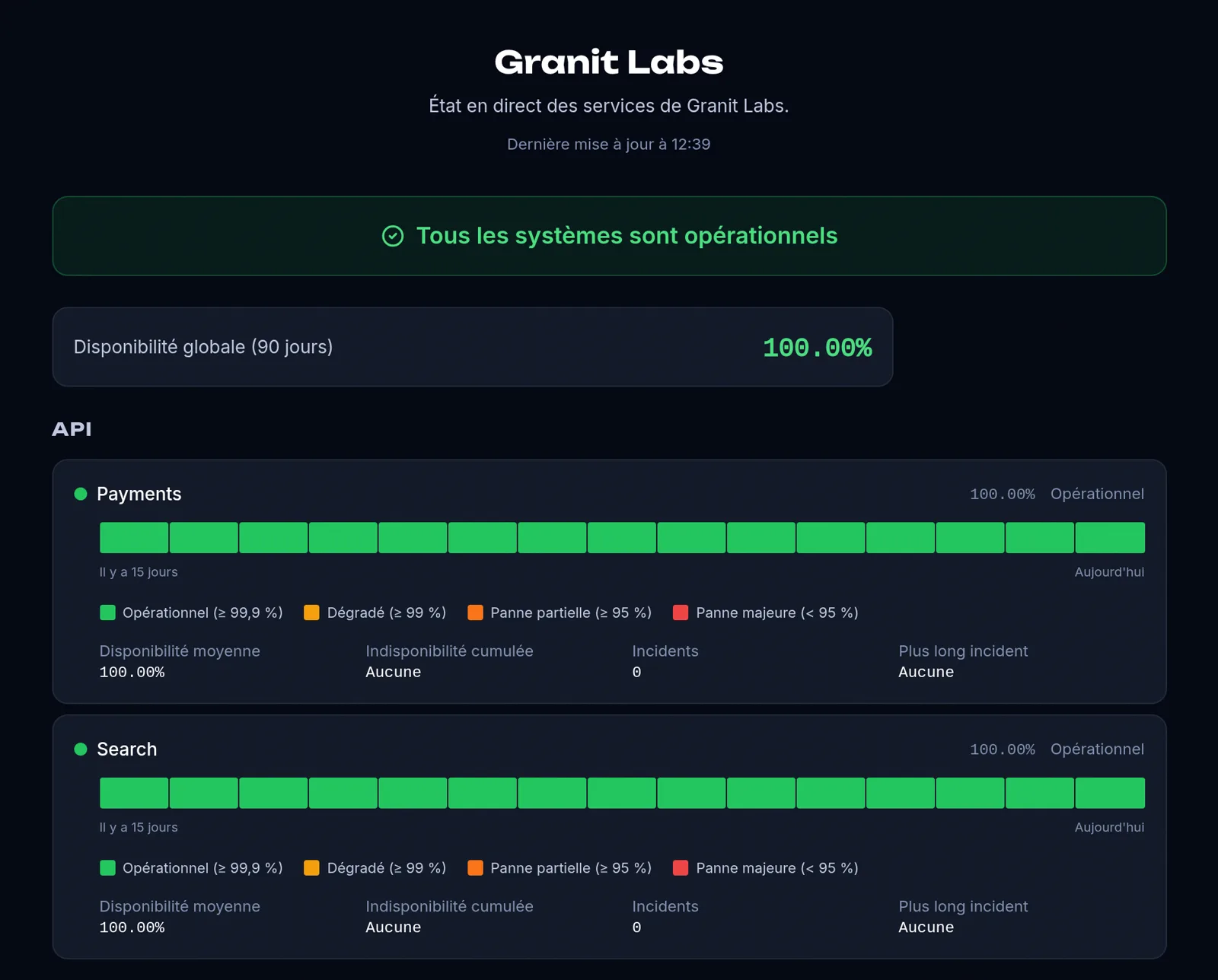Click the Opérationnel status label in Payments header

(x=1097, y=494)
